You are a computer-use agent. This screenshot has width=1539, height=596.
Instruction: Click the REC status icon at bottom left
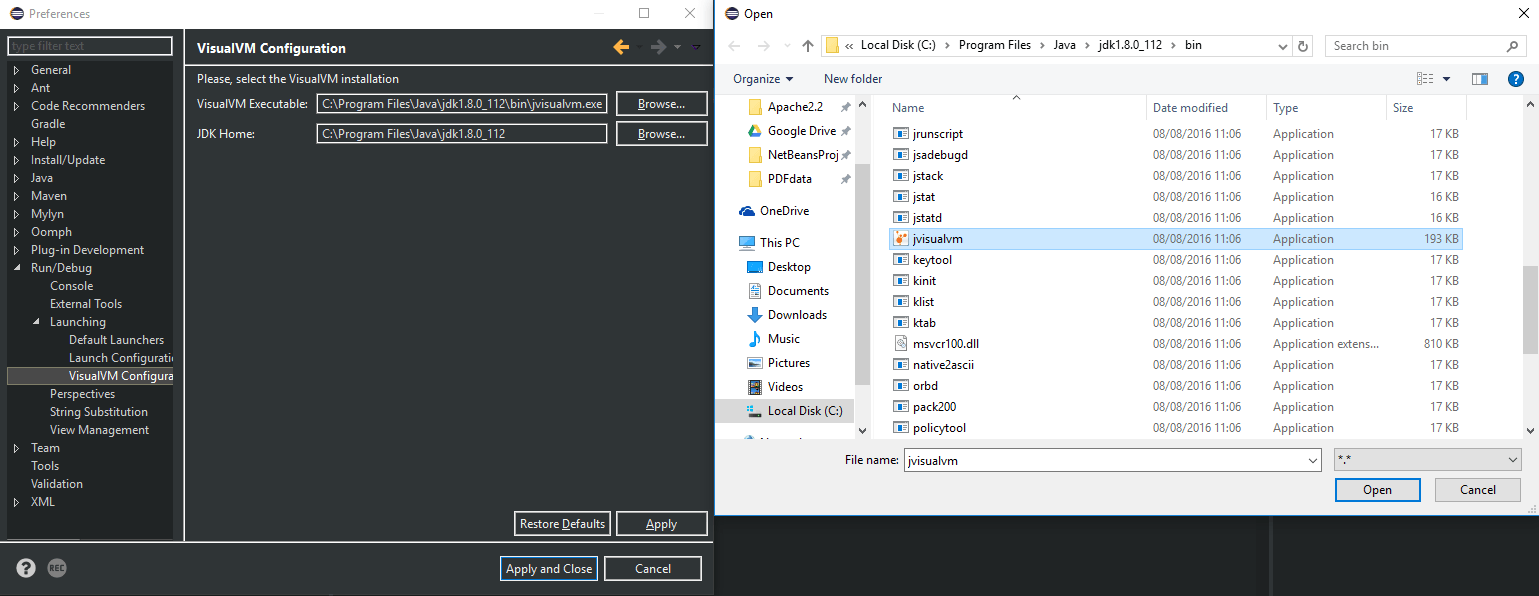56,568
